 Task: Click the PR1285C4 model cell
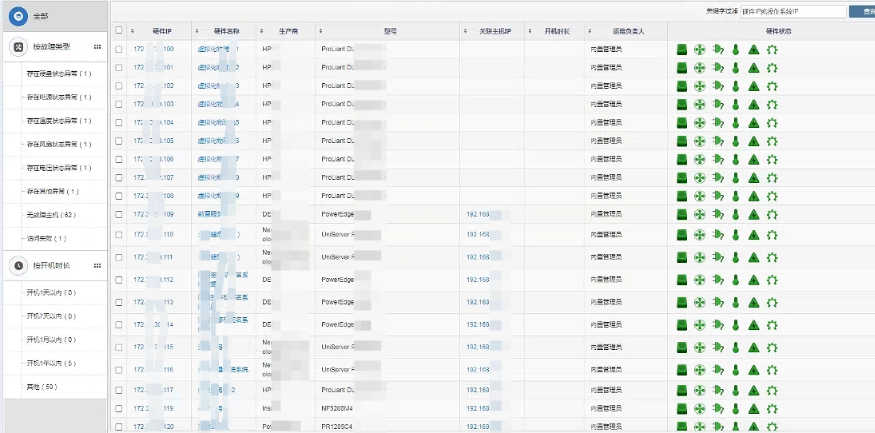pos(336,427)
